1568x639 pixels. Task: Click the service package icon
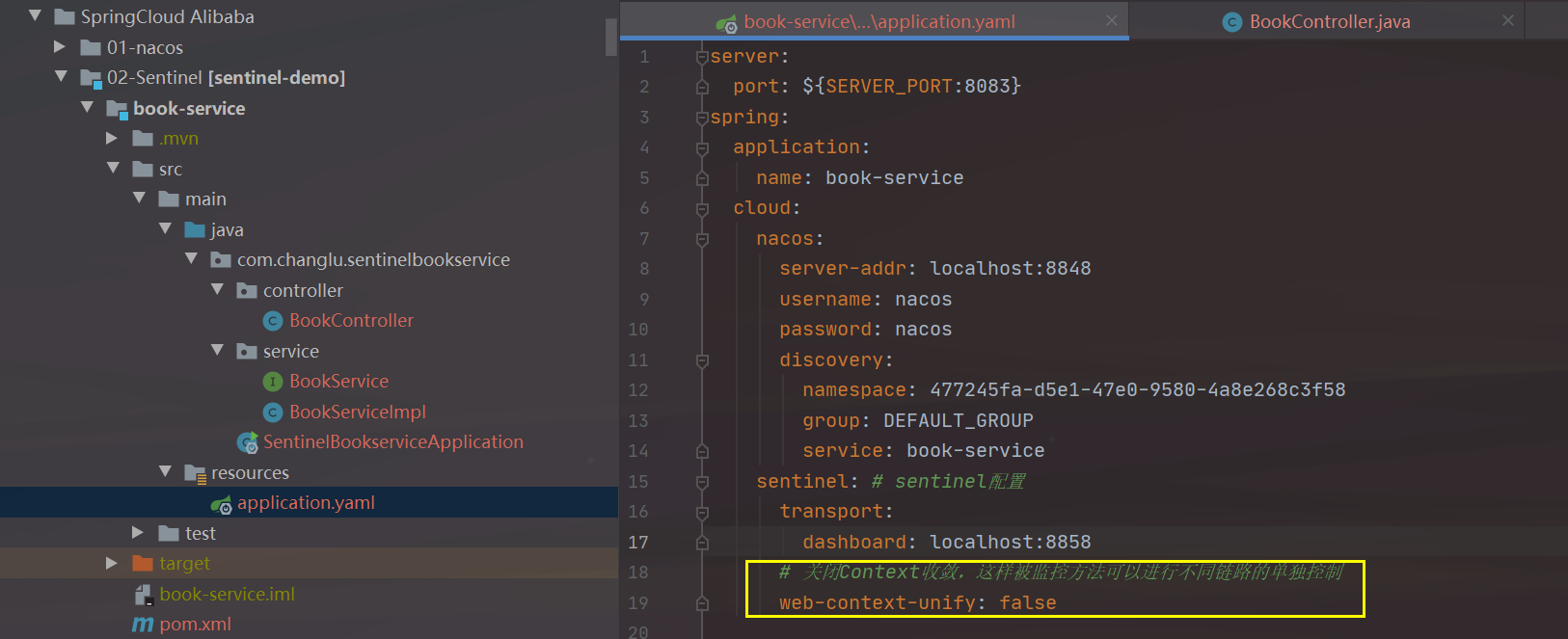coord(247,351)
